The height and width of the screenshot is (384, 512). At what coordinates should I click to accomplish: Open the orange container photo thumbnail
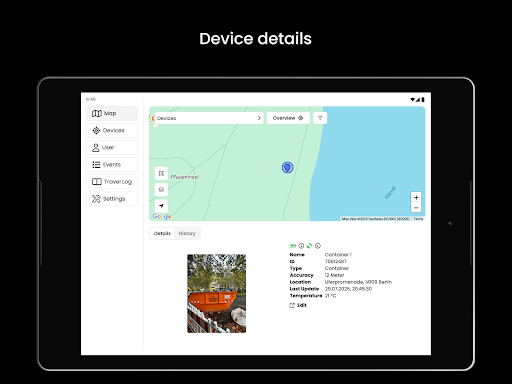pos(217,293)
